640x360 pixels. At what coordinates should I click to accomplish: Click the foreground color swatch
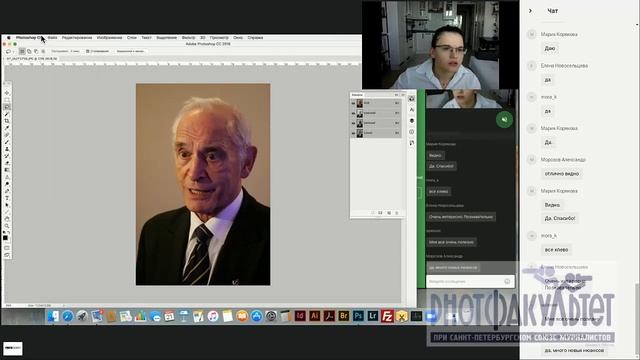pyautogui.click(x=5, y=238)
